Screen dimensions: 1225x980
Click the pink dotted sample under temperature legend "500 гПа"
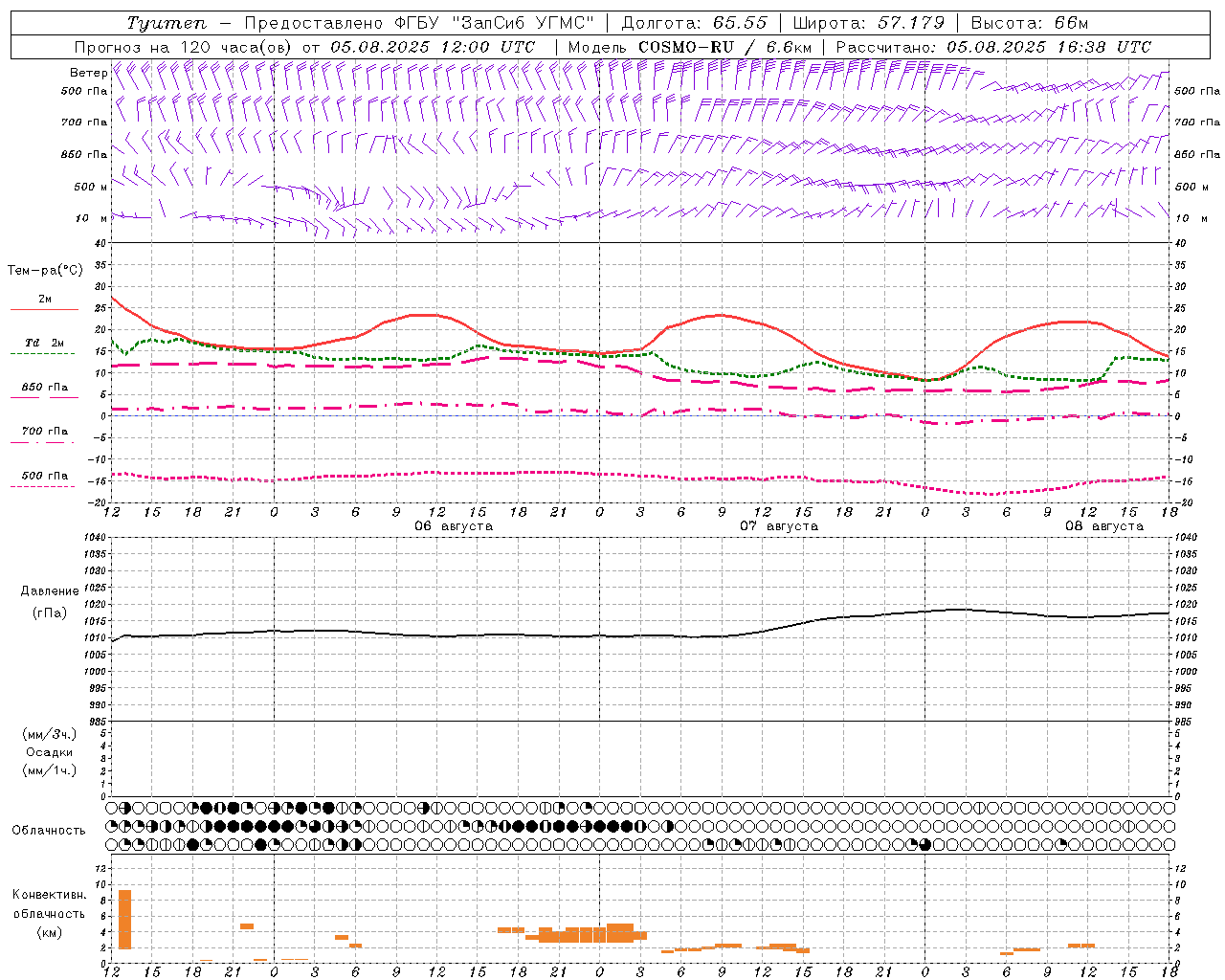point(42,487)
